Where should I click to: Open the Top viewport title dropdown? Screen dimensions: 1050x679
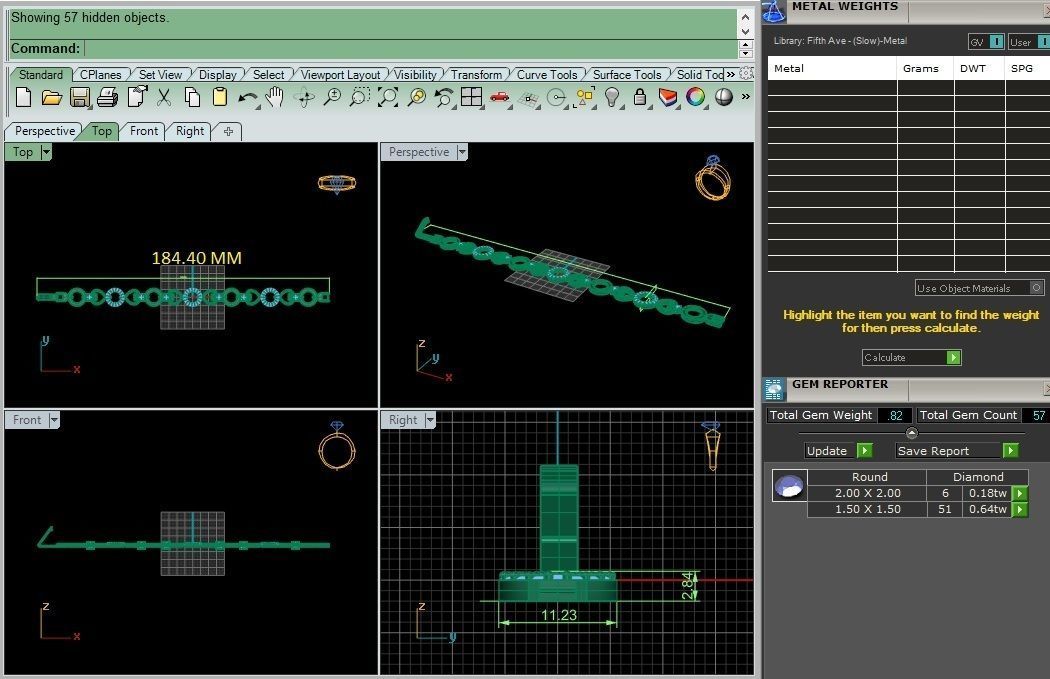tap(46, 152)
